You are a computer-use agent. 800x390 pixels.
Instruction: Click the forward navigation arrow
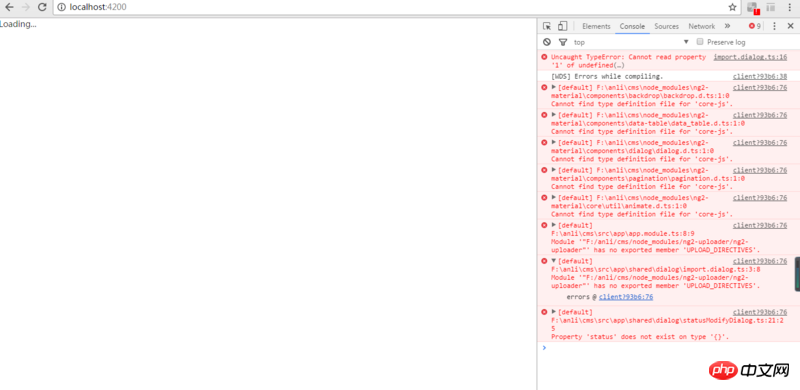[x=26, y=7]
